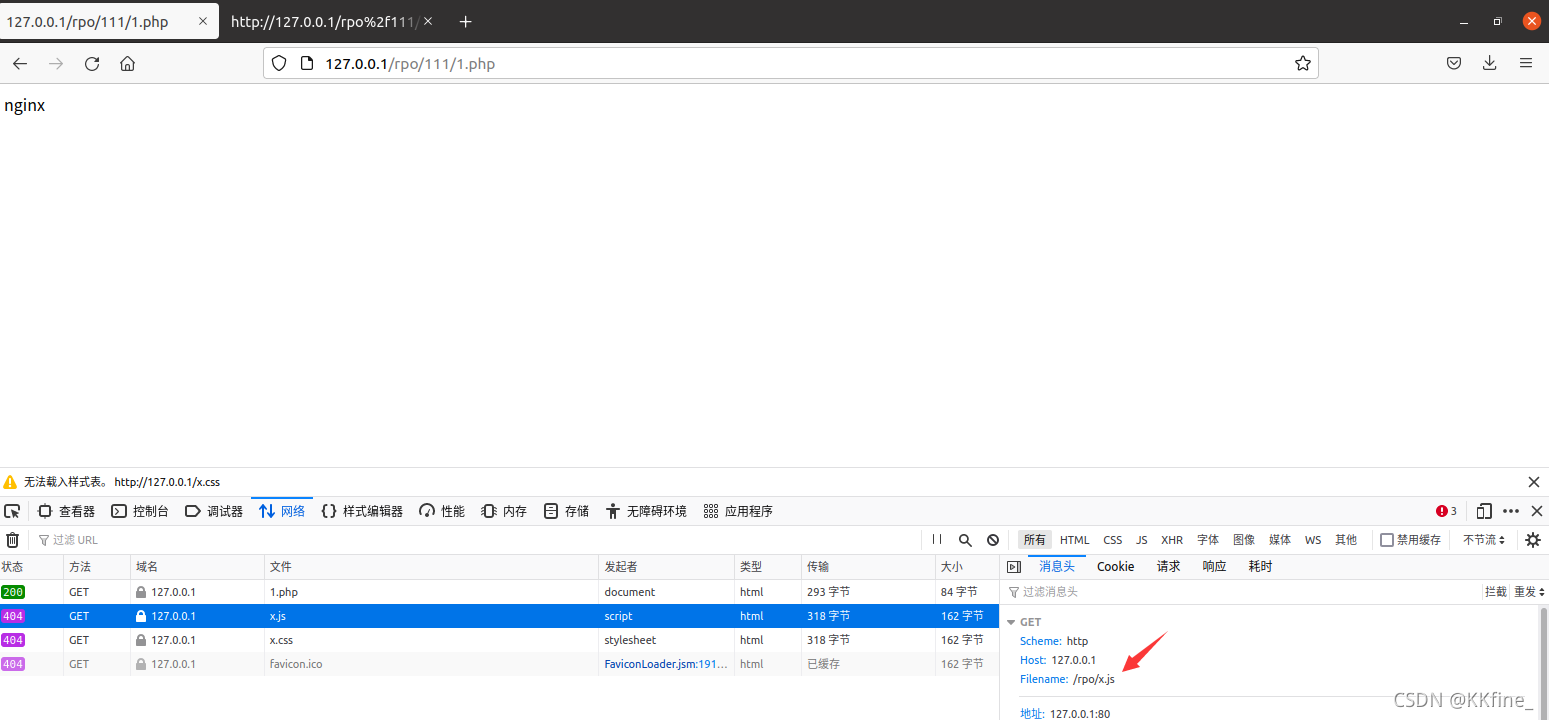Filter requests by CSS type
Image resolution: width=1549 pixels, height=720 pixels.
point(1113,540)
